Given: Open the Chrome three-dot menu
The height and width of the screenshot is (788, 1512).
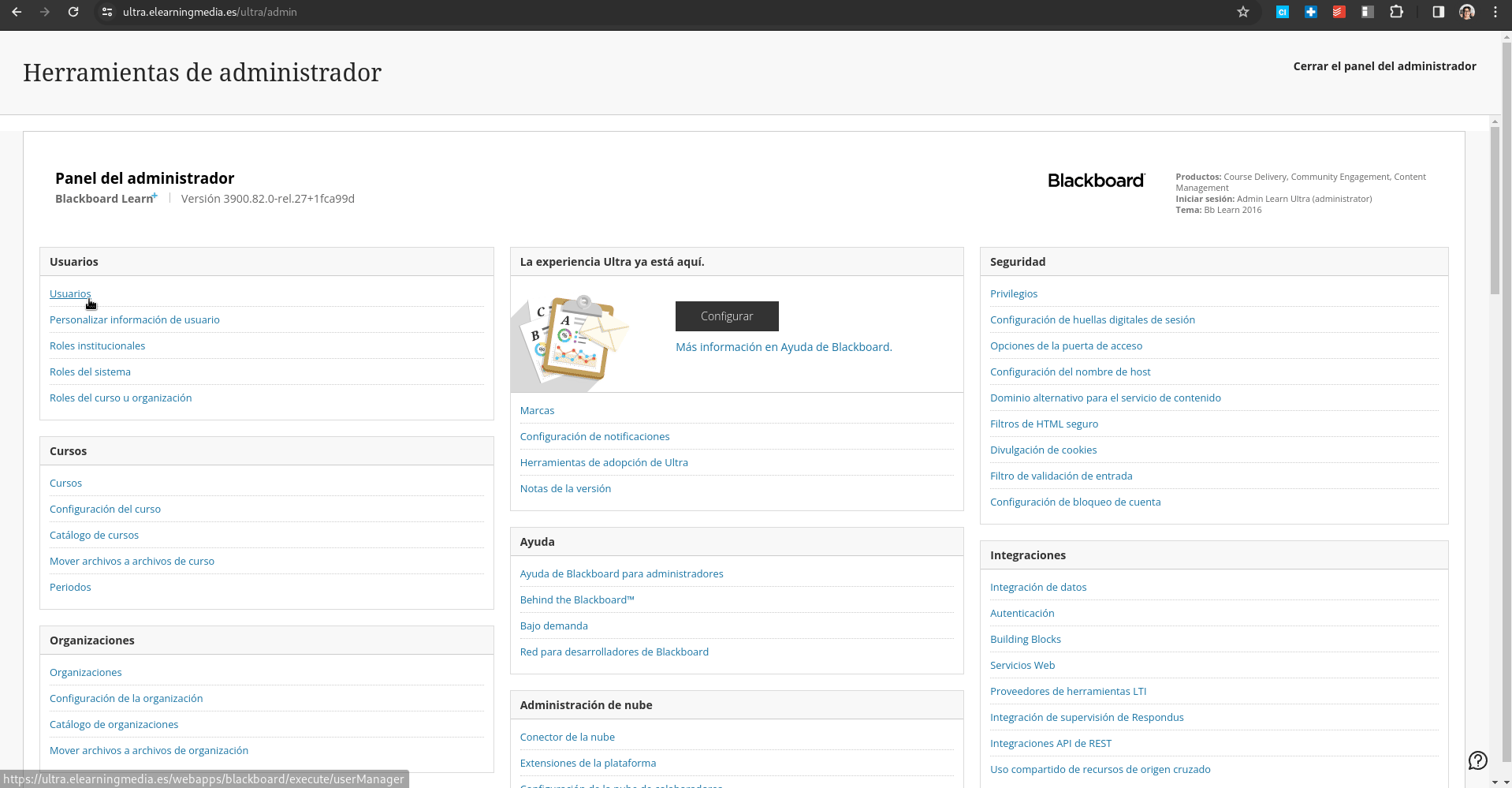Looking at the screenshot, I should point(1495,12).
